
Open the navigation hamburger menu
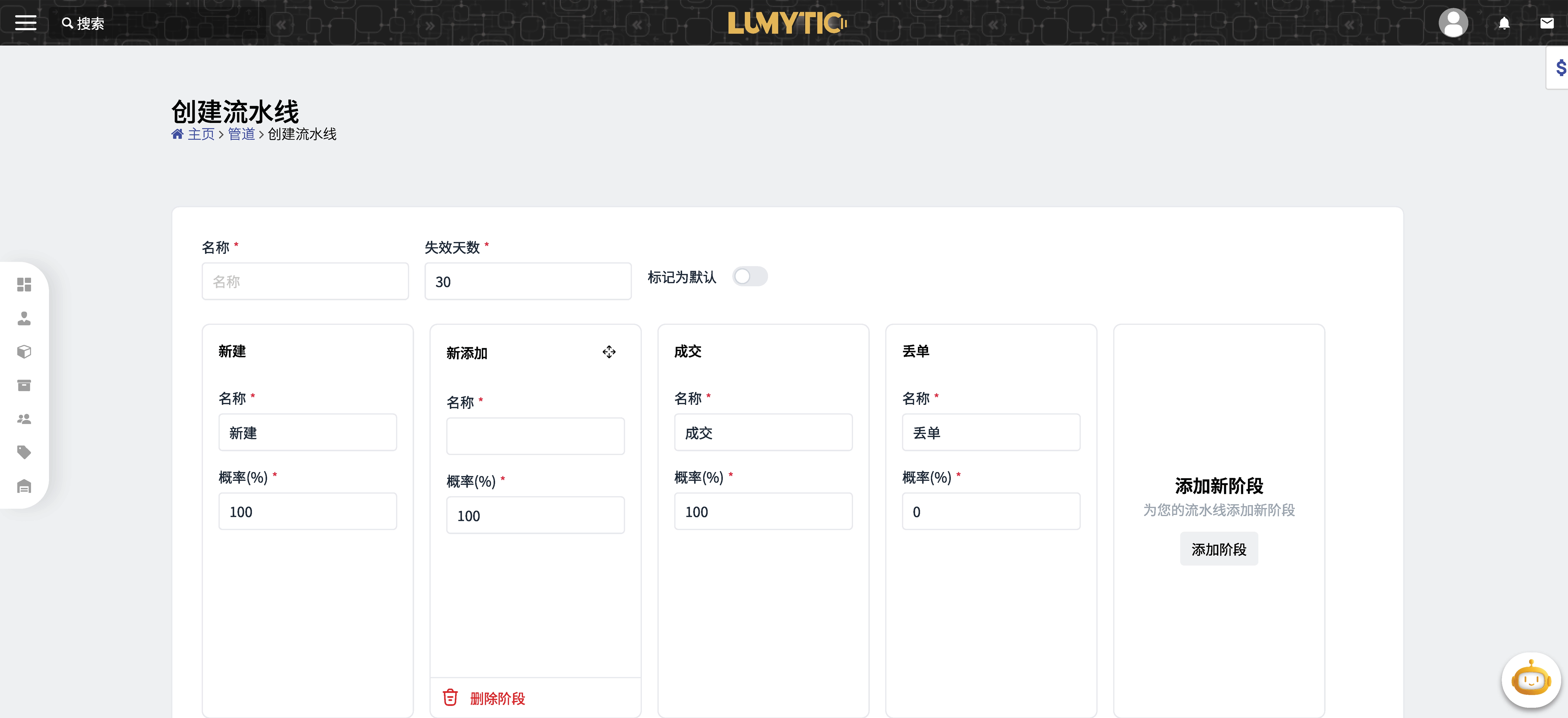26,23
